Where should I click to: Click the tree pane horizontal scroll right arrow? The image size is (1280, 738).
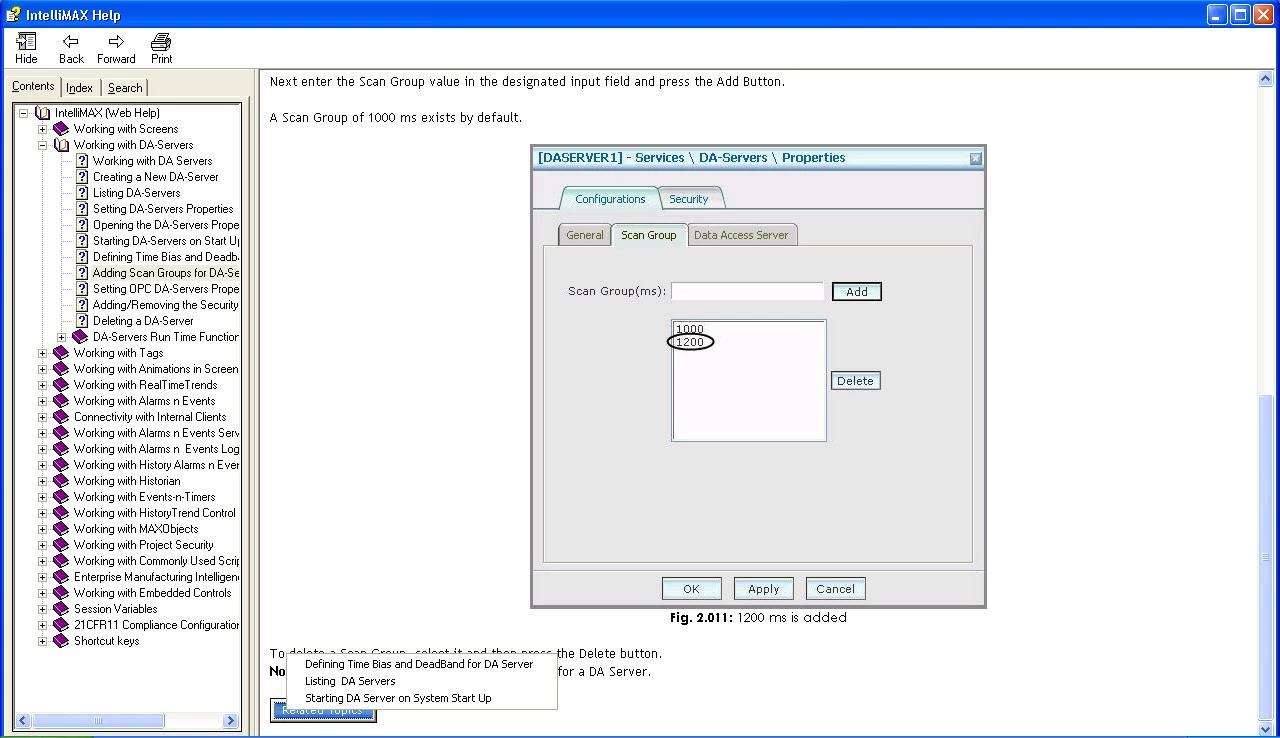click(x=231, y=720)
